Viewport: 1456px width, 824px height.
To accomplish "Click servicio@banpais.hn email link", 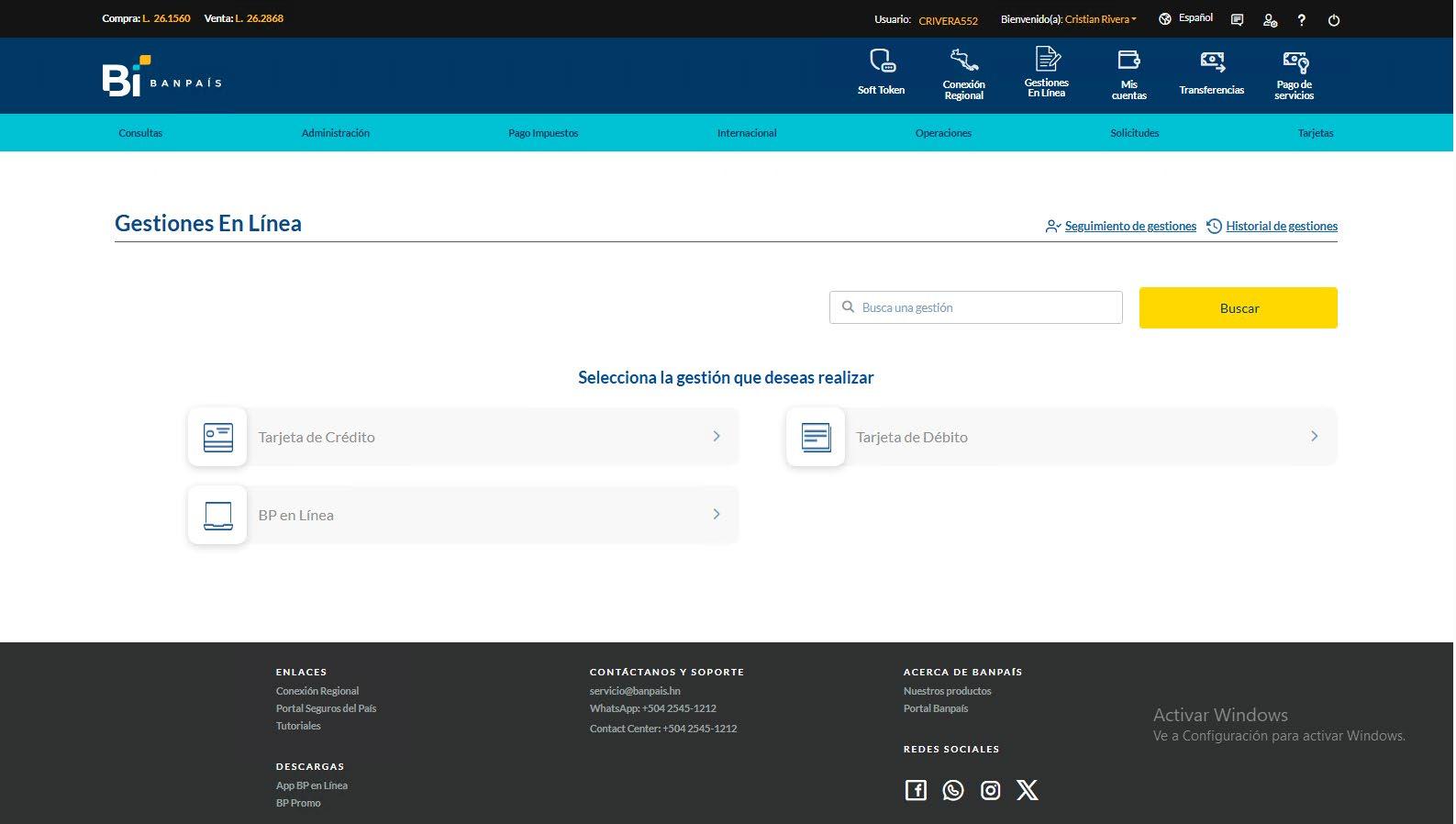I will [x=635, y=691].
